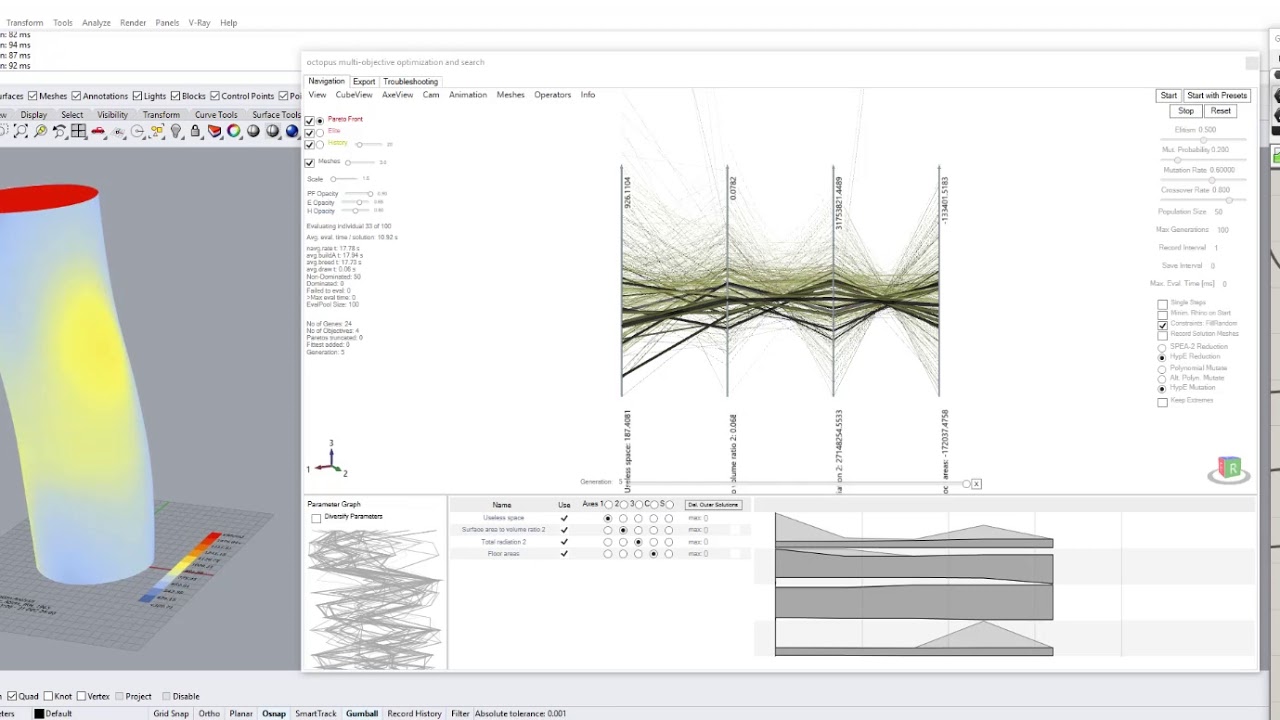
Task: Click the Set CPlane icon
Action: (118, 131)
